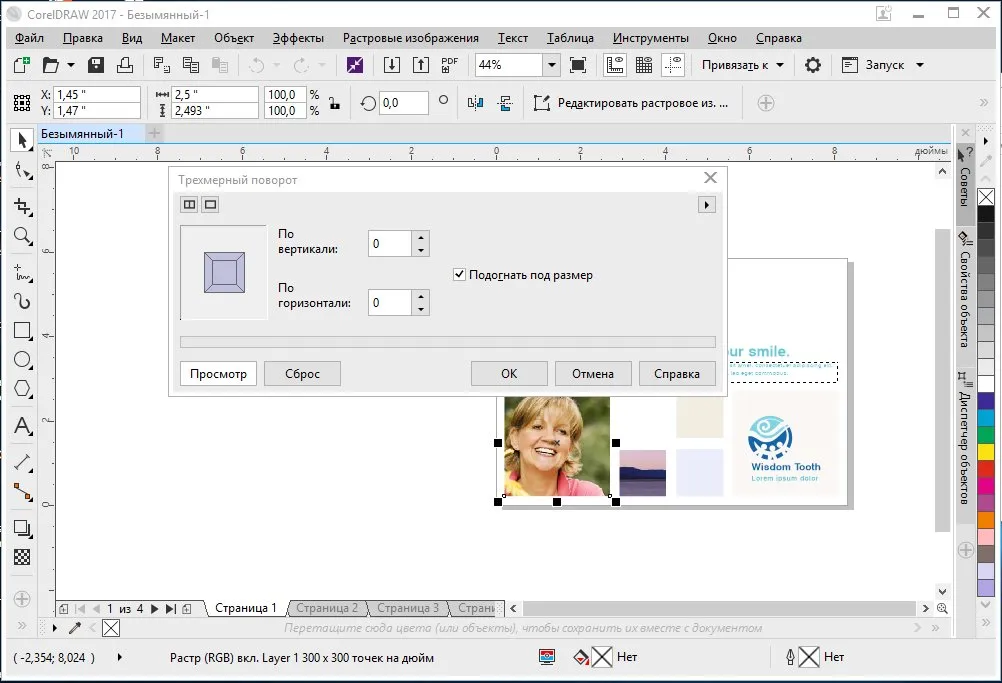Choose the Text tool
The image size is (1002, 683).
point(22,426)
